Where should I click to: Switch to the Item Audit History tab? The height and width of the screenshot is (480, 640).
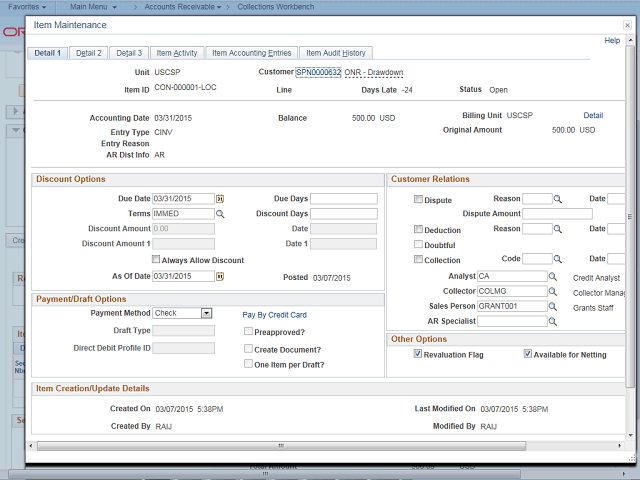tap(335, 53)
